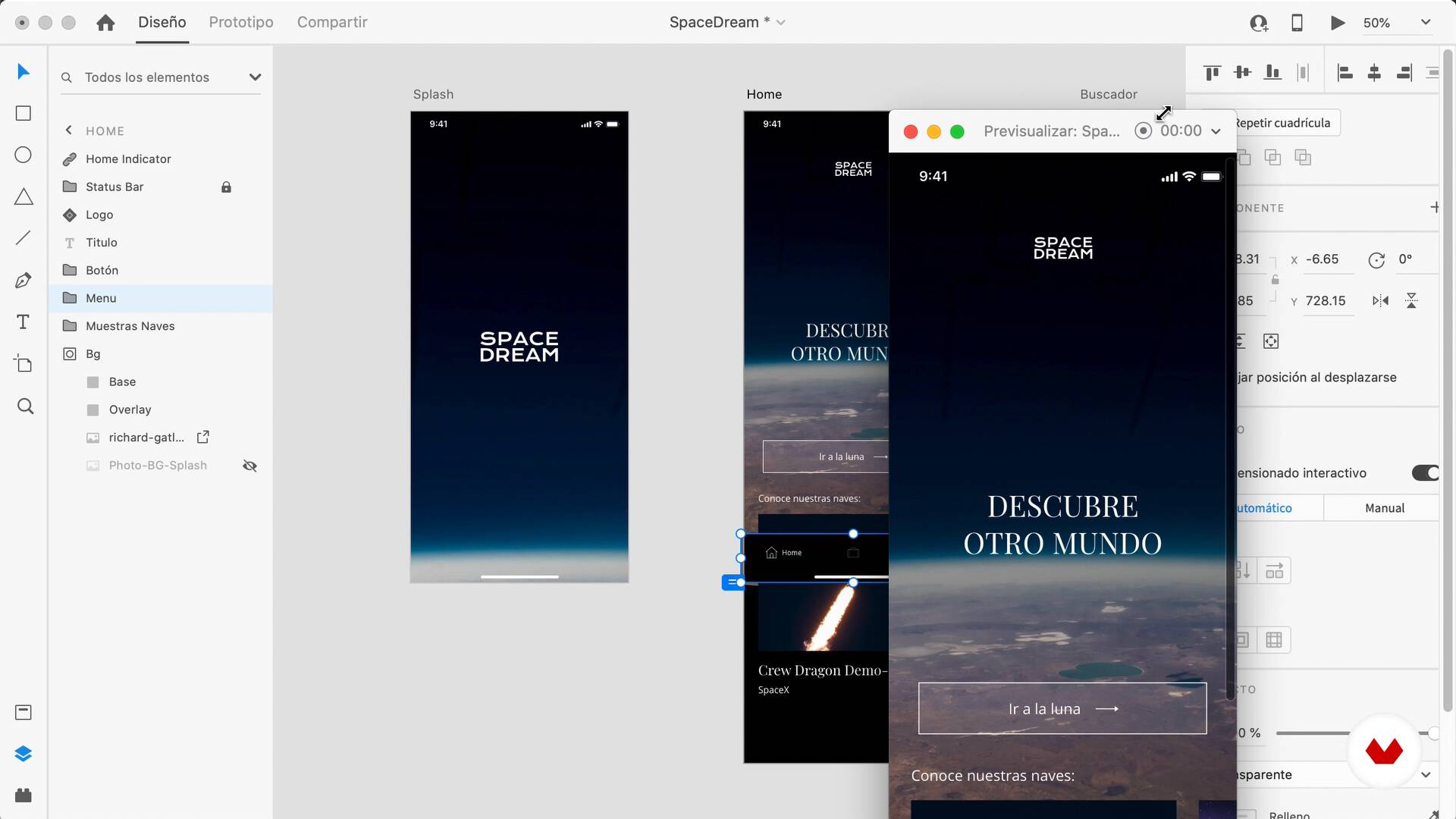Viewport: 1456px width, 819px height.
Task: Open preview recording time dropdown
Action: 1216,131
